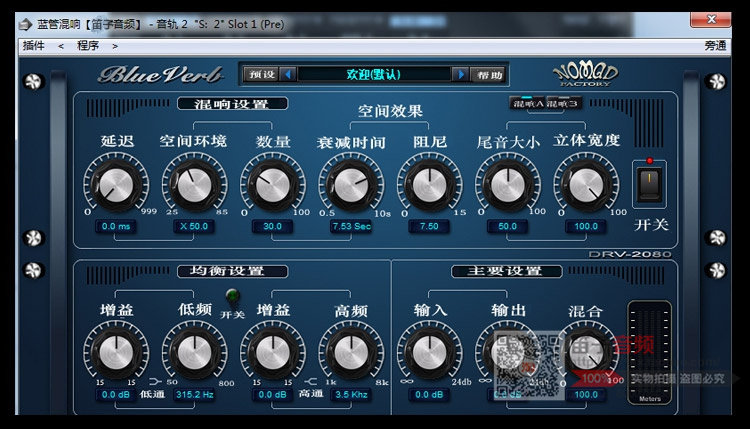Click the 程序 menu item
This screenshot has width=750, height=429.
88,45
